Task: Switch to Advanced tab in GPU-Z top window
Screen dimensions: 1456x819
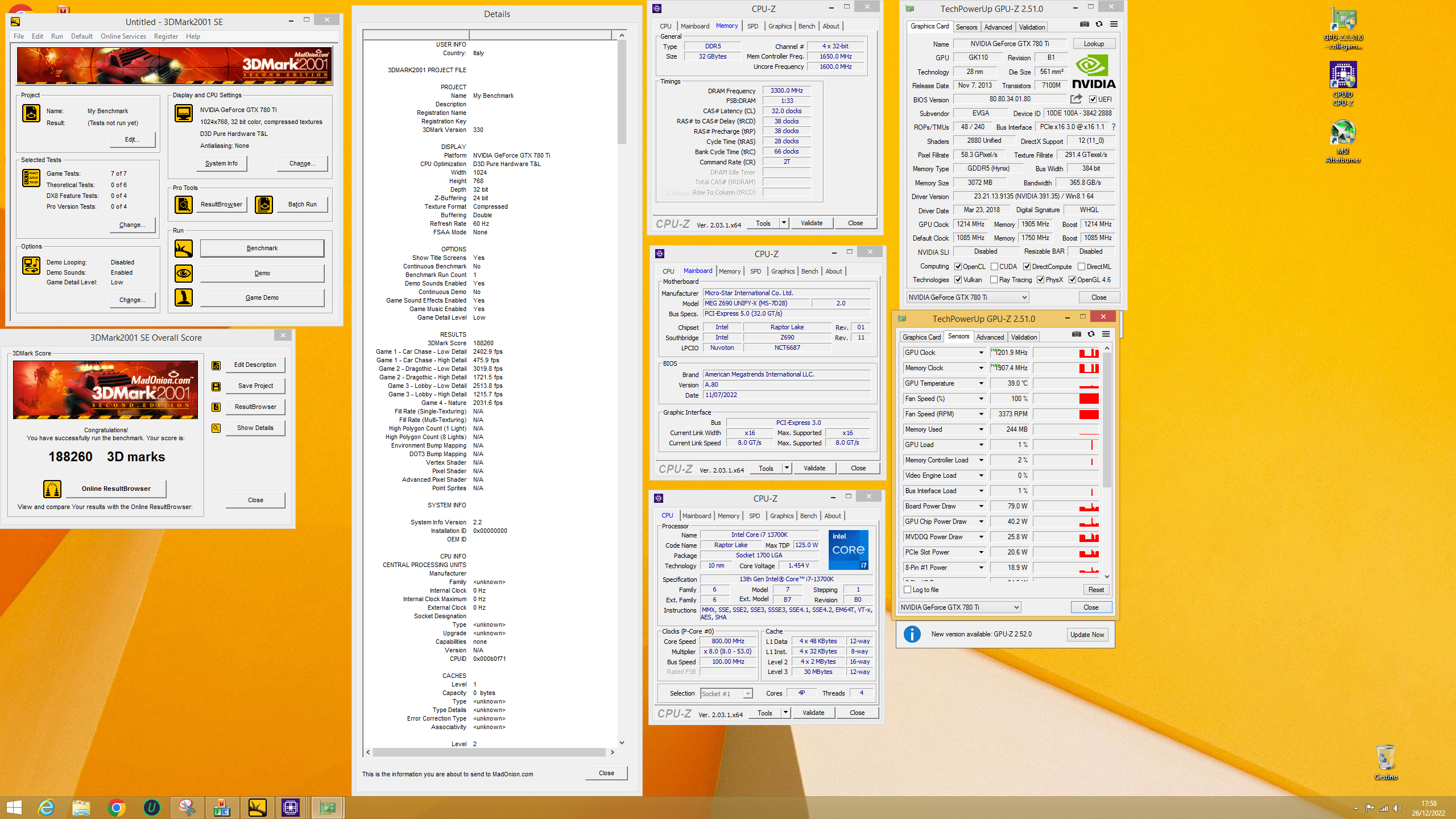Action: 998,27
